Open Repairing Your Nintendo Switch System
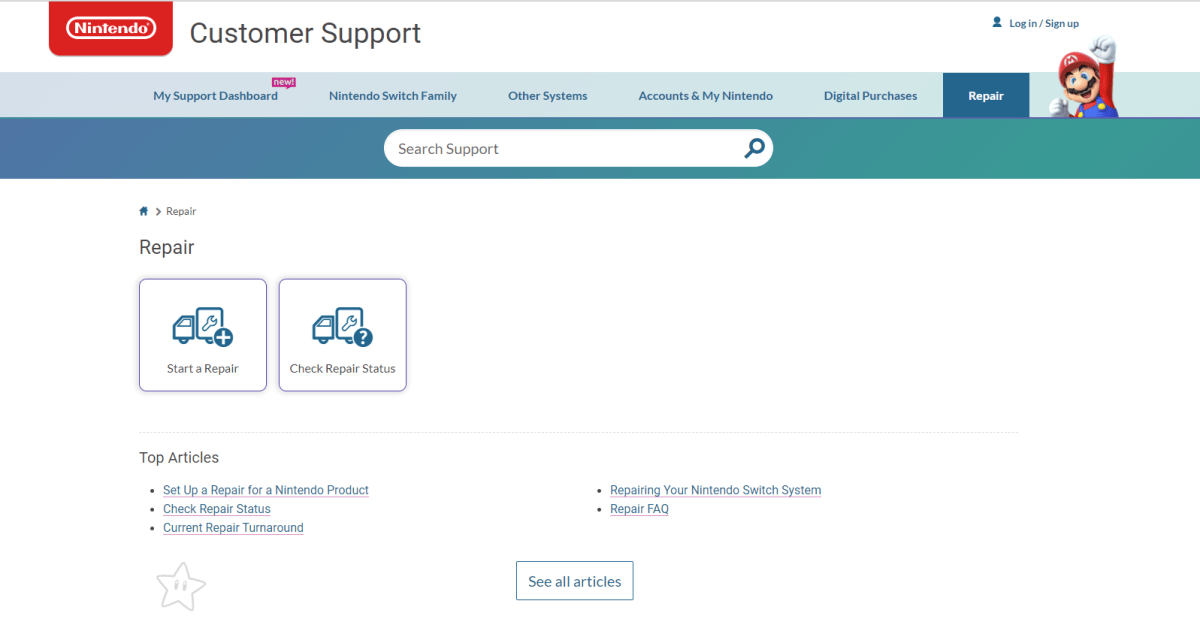The height and width of the screenshot is (622, 1200). pos(716,490)
